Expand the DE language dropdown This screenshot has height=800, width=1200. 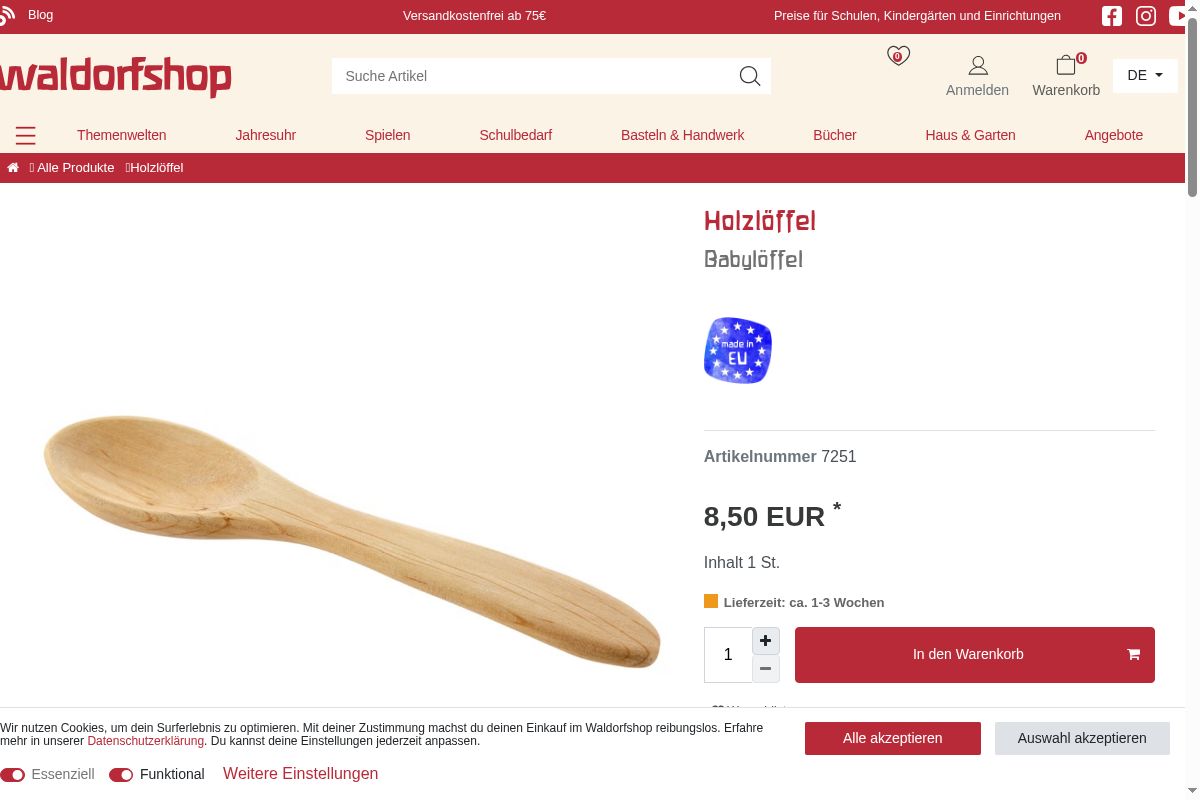1145,75
